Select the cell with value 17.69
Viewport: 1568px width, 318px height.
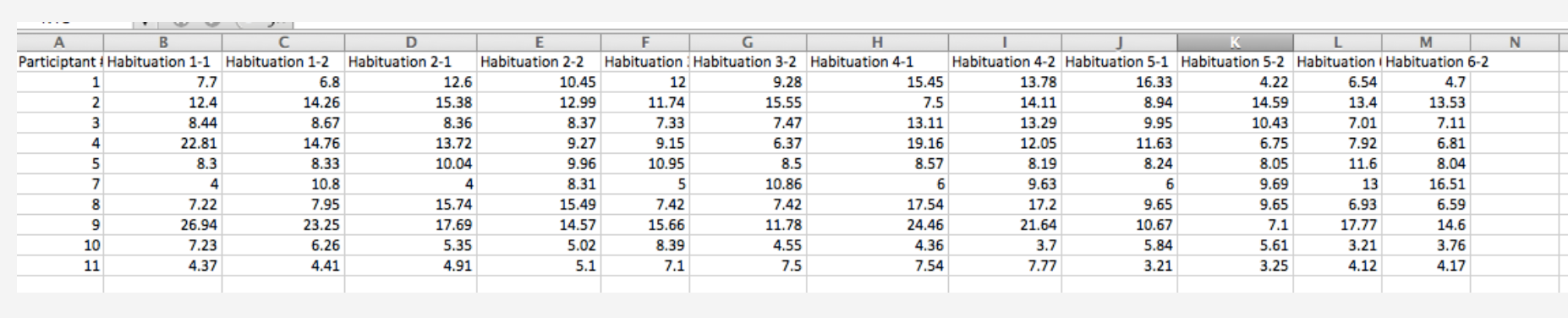[410, 225]
